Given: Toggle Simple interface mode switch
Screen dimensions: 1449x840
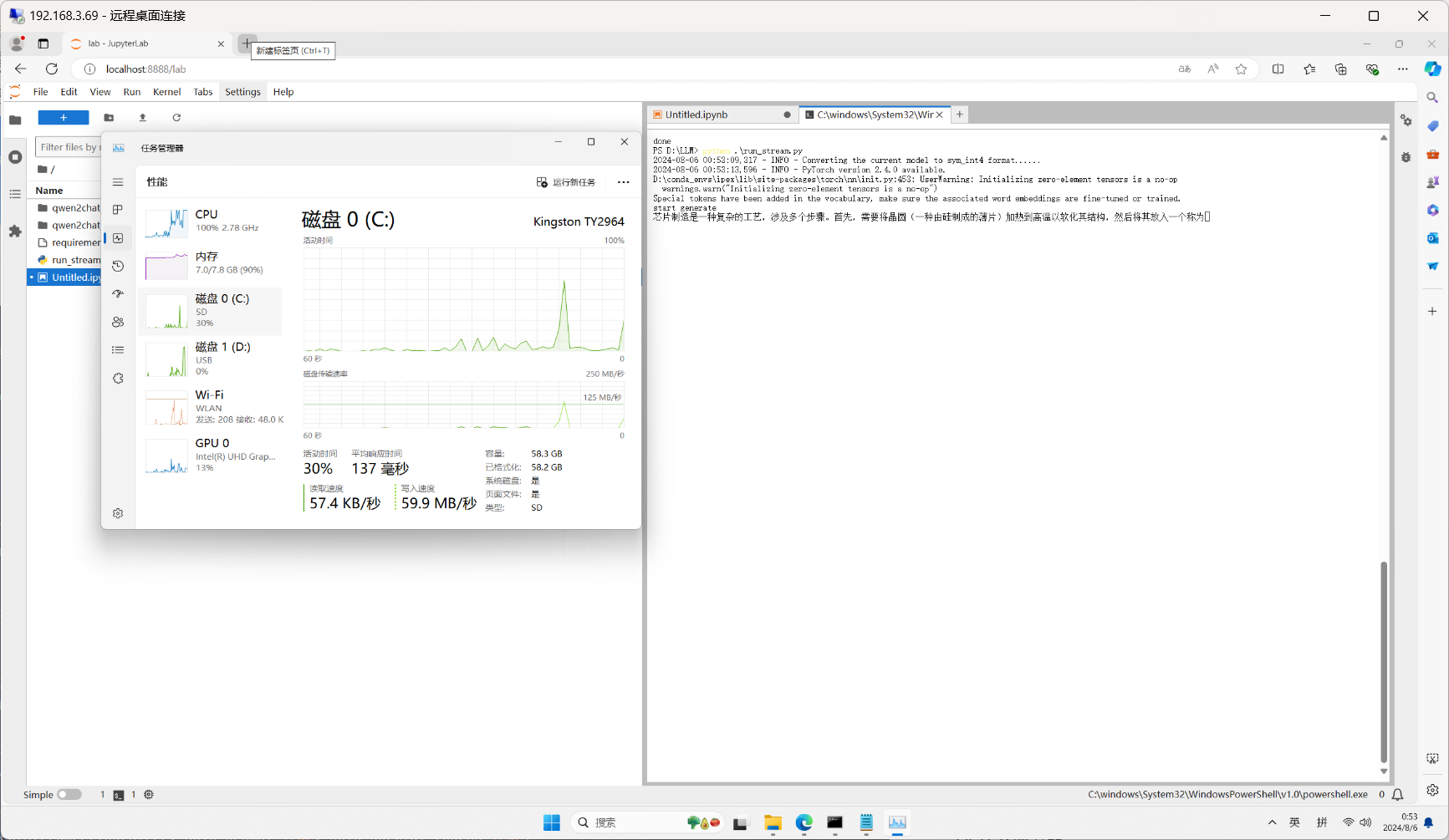Looking at the screenshot, I should coord(69,795).
